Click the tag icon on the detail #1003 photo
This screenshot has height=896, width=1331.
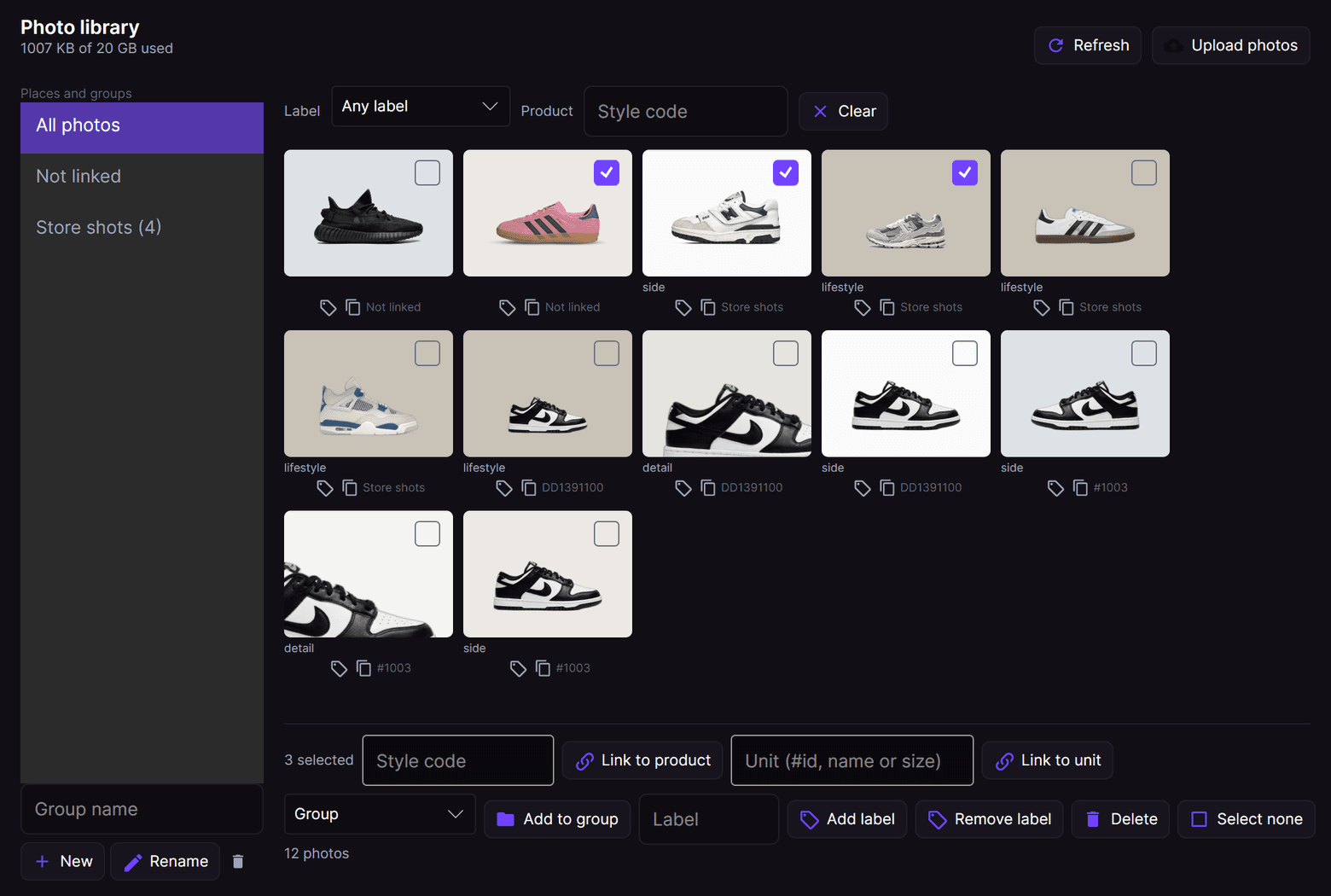[339, 668]
